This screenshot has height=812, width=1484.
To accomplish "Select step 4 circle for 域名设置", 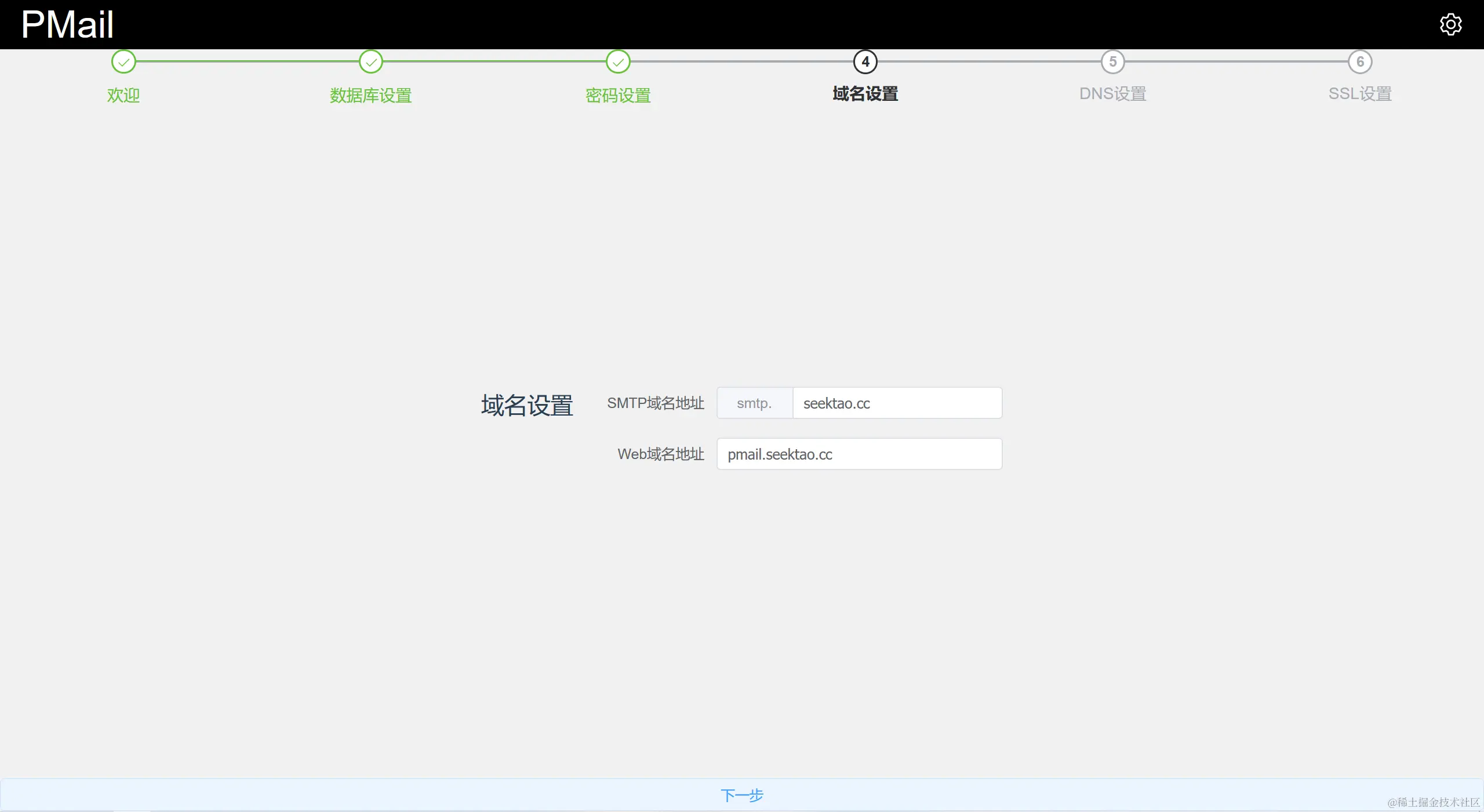I will [865, 62].
